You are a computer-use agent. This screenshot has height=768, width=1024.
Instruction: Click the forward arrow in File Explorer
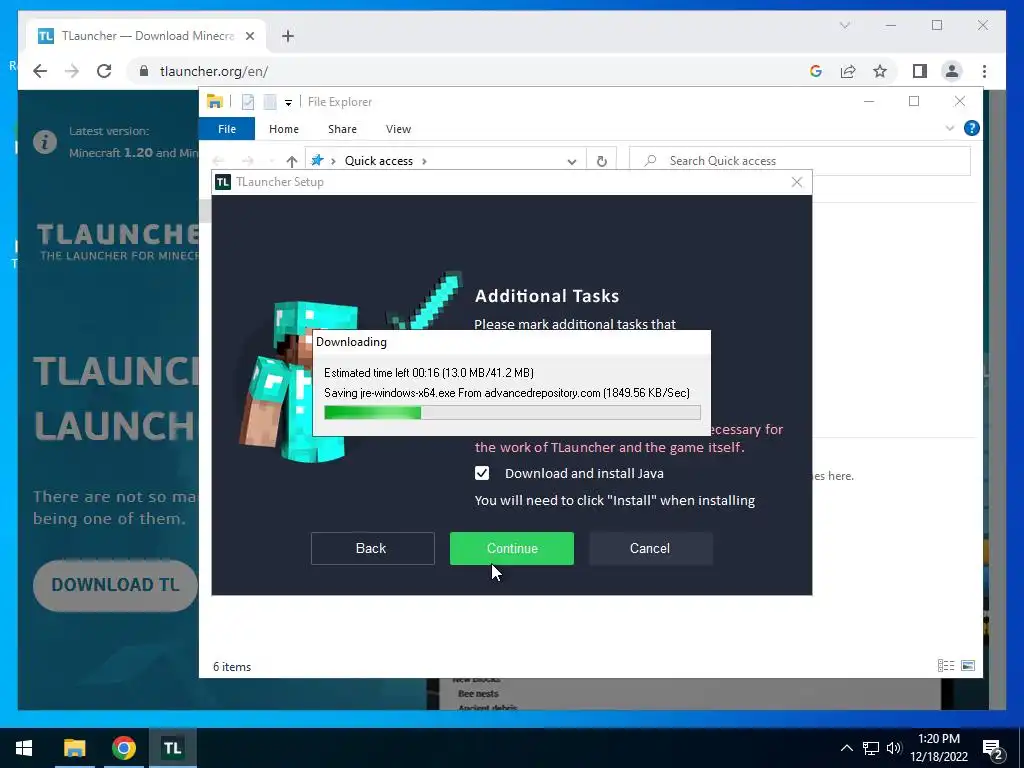click(x=248, y=161)
